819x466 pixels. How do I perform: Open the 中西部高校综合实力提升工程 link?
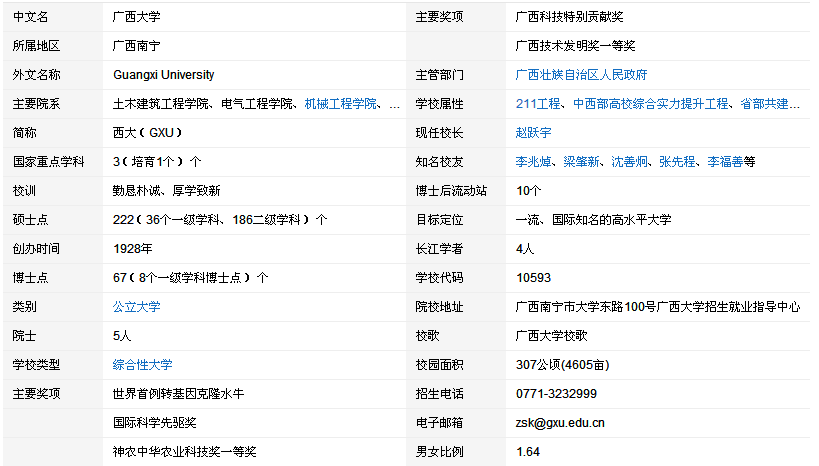651,104
